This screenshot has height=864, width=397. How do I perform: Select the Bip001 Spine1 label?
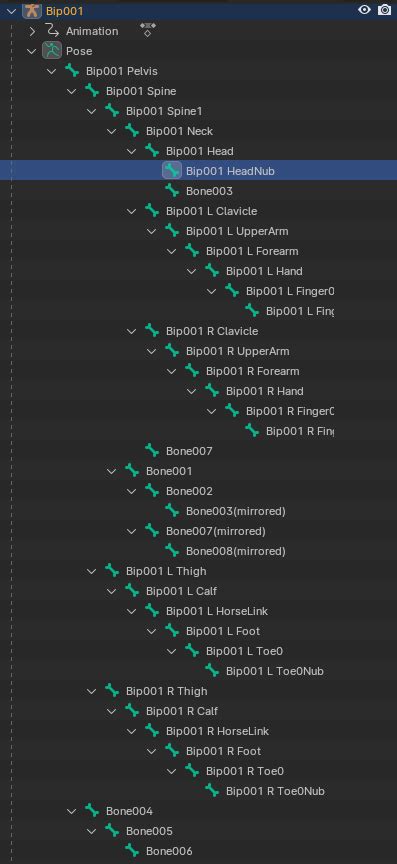tap(164, 111)
